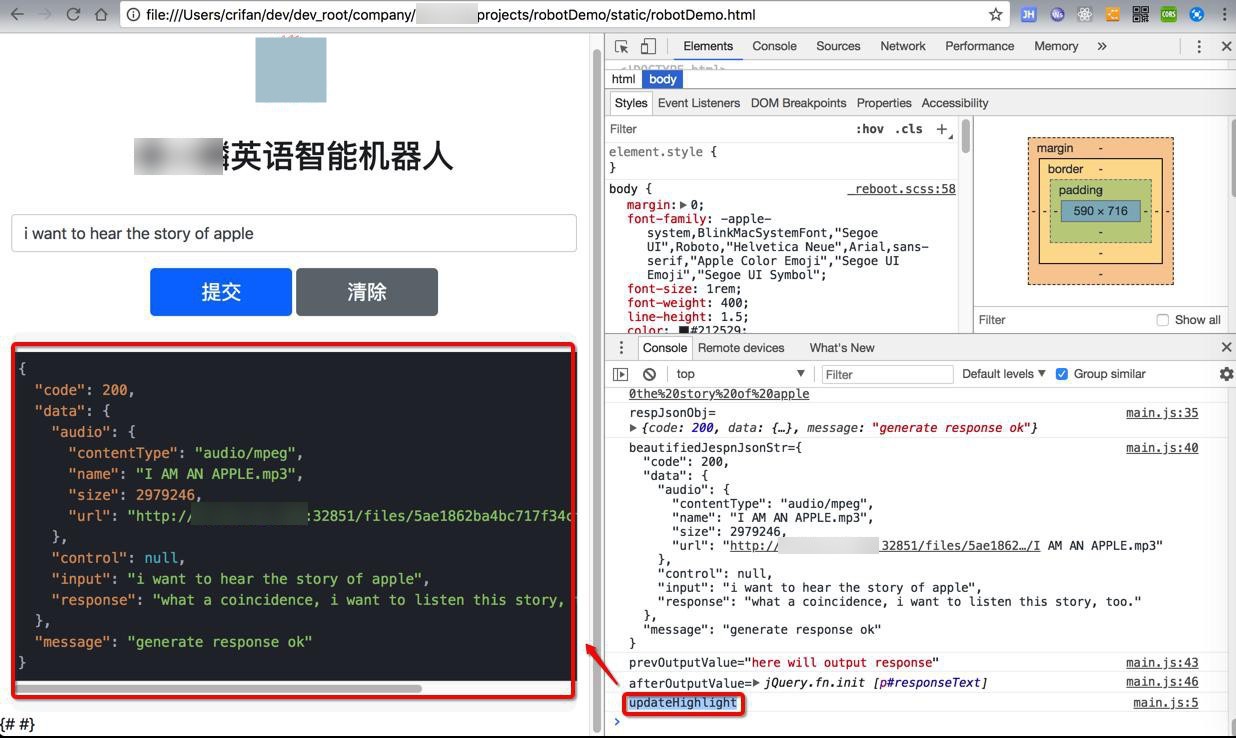The height and width of the screenshot is (738, 1236).
Task: Go back with browser back arrow
Action: coord(17,15)
